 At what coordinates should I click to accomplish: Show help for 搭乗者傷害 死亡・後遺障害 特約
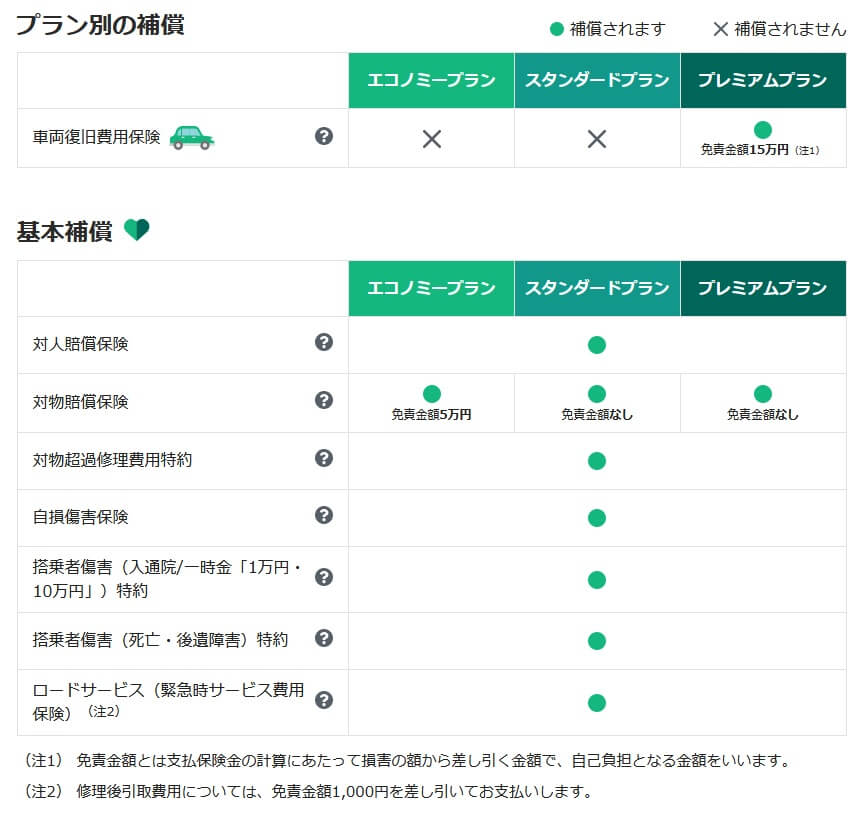point(323,639)
